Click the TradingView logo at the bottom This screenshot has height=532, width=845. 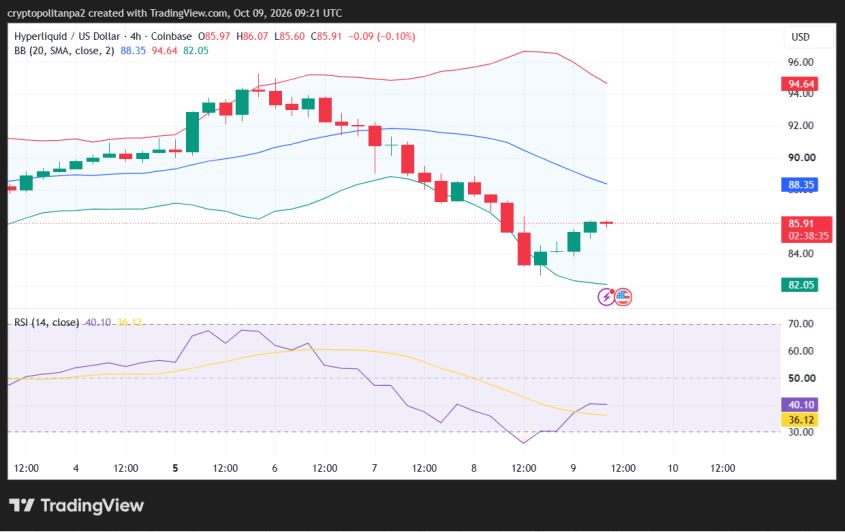point(77,505)
